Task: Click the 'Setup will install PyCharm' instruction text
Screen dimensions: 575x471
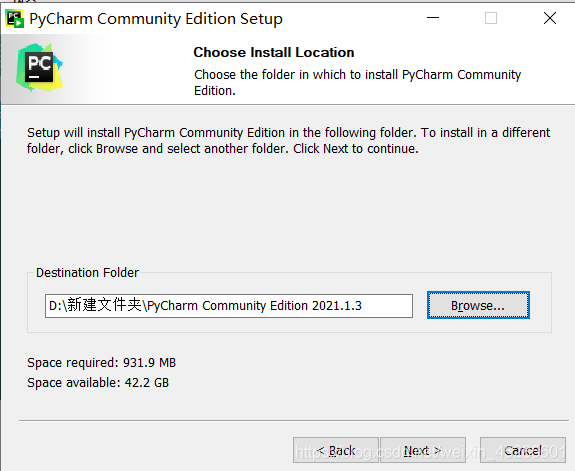Action: pyautogui.click(x=289, y=140)
